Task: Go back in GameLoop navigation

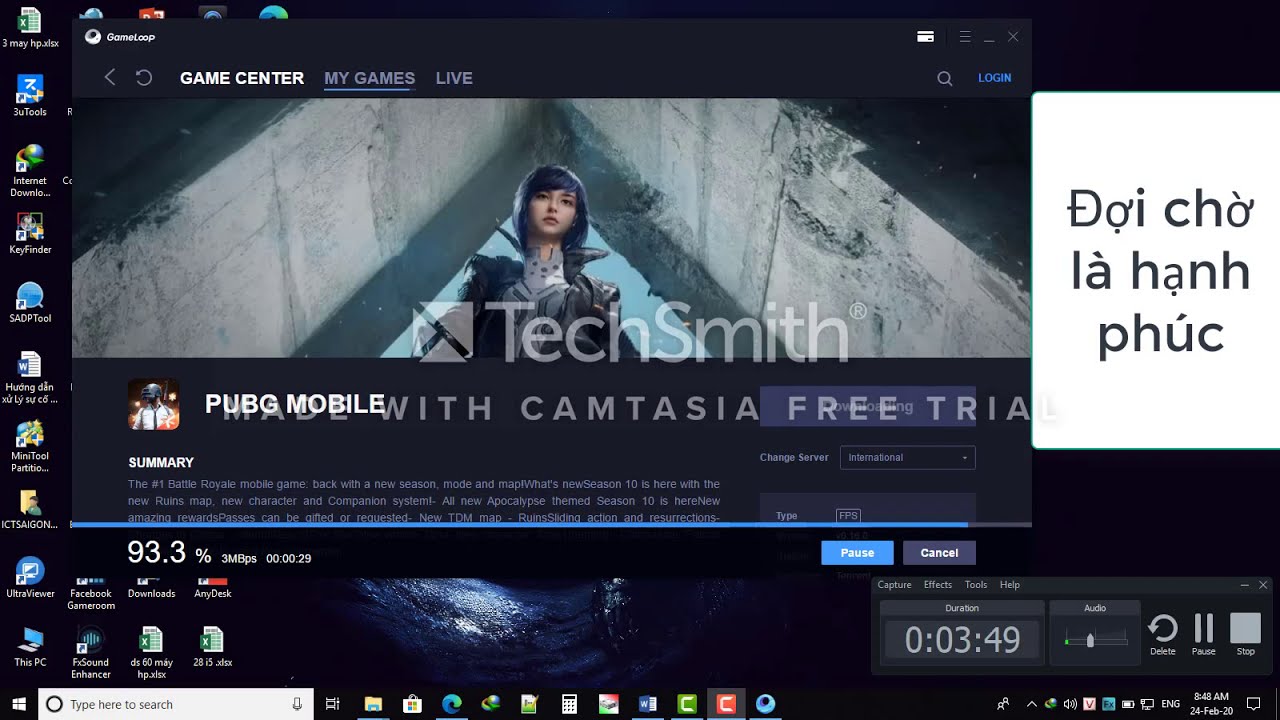Action: pos(110,77)
